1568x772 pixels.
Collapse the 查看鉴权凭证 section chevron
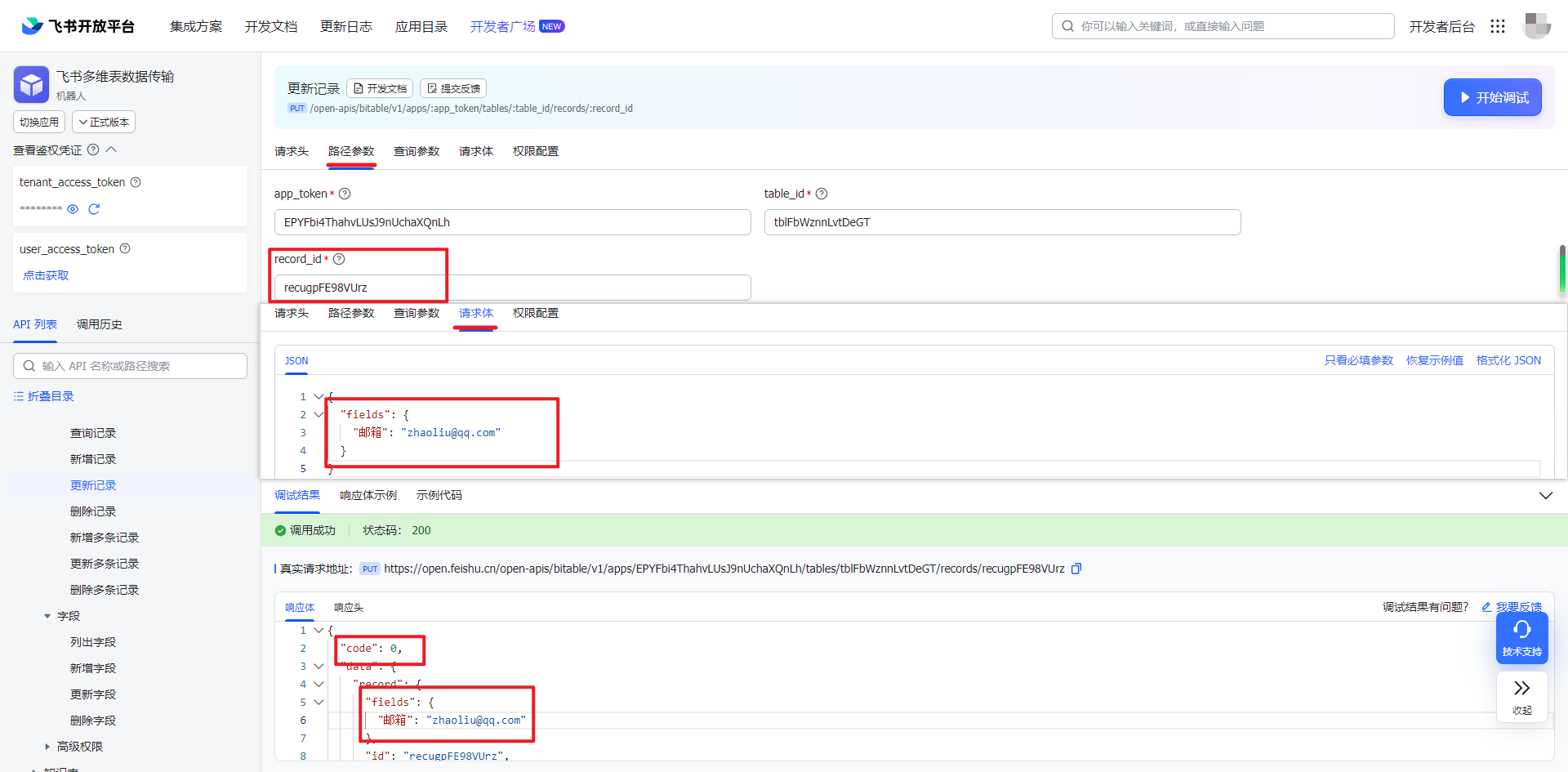112,149
